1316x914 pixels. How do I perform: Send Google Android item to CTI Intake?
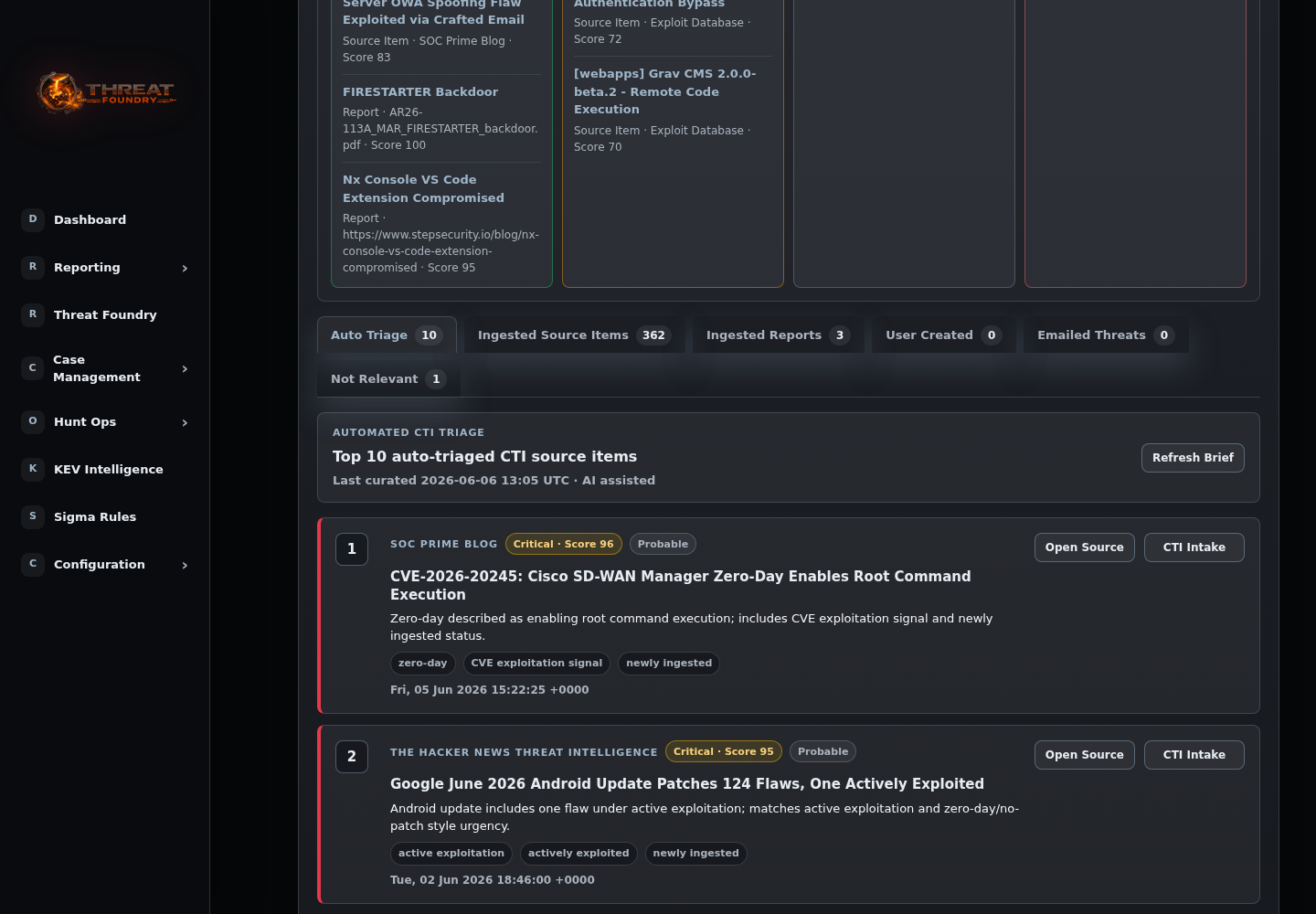click(x=1194, y=755)
